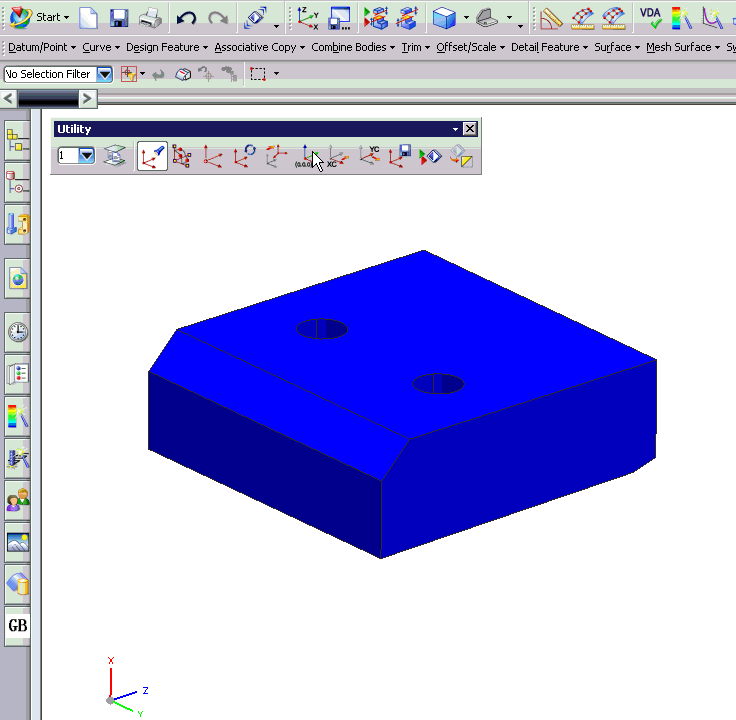Click the curve analysis icon

click(712, 18)
